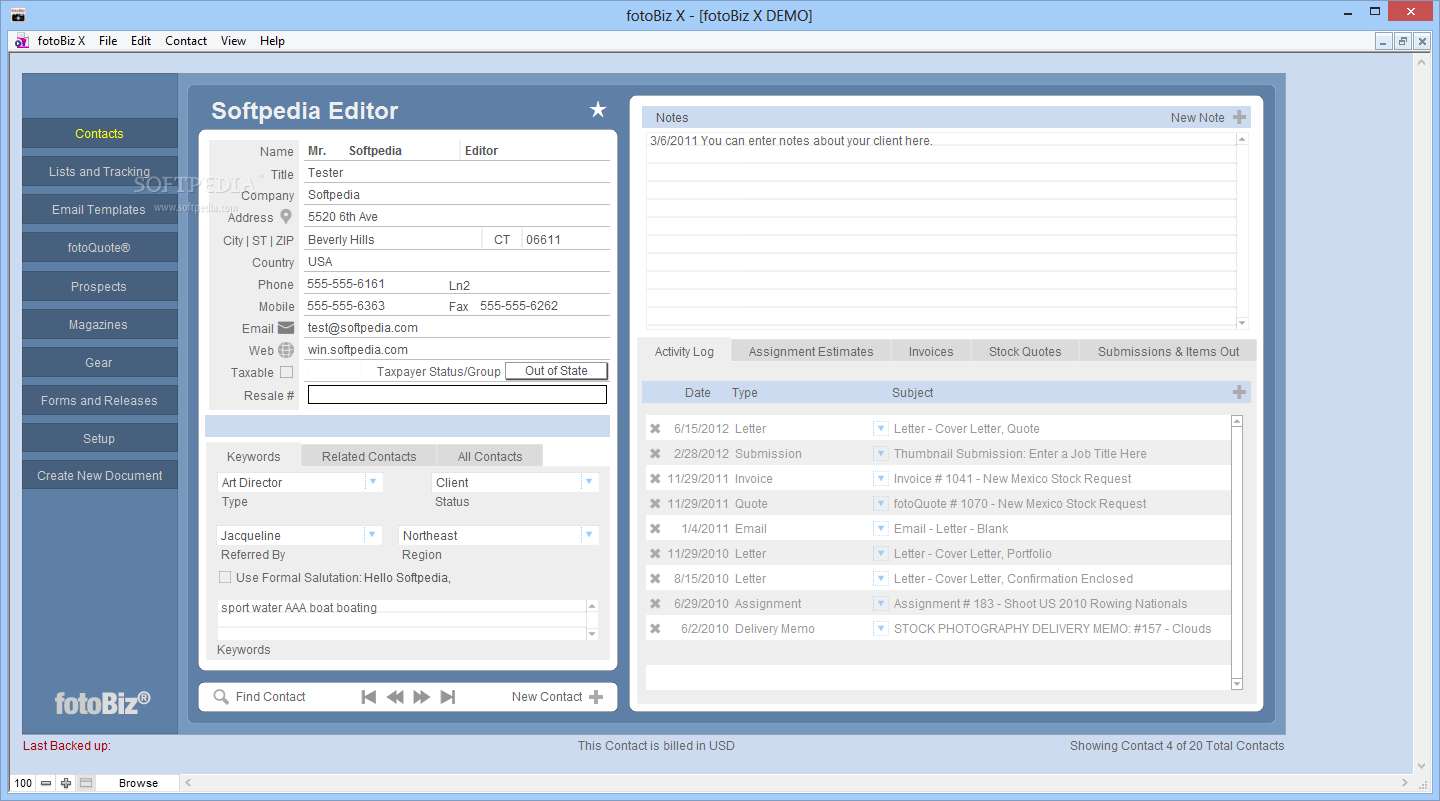
Task: Open the fotoQuote® section
Action: tap(99, 248)
